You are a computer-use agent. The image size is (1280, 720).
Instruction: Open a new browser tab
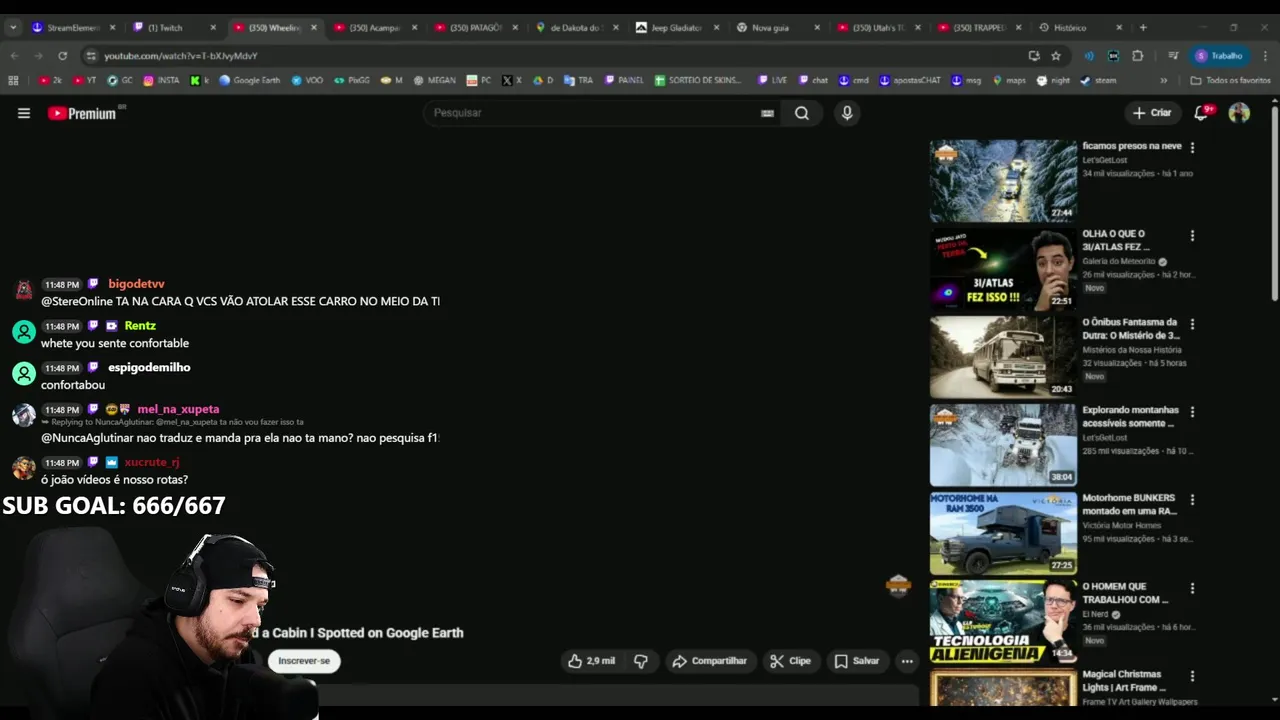pyautogui.click(x=1143, y=27)
